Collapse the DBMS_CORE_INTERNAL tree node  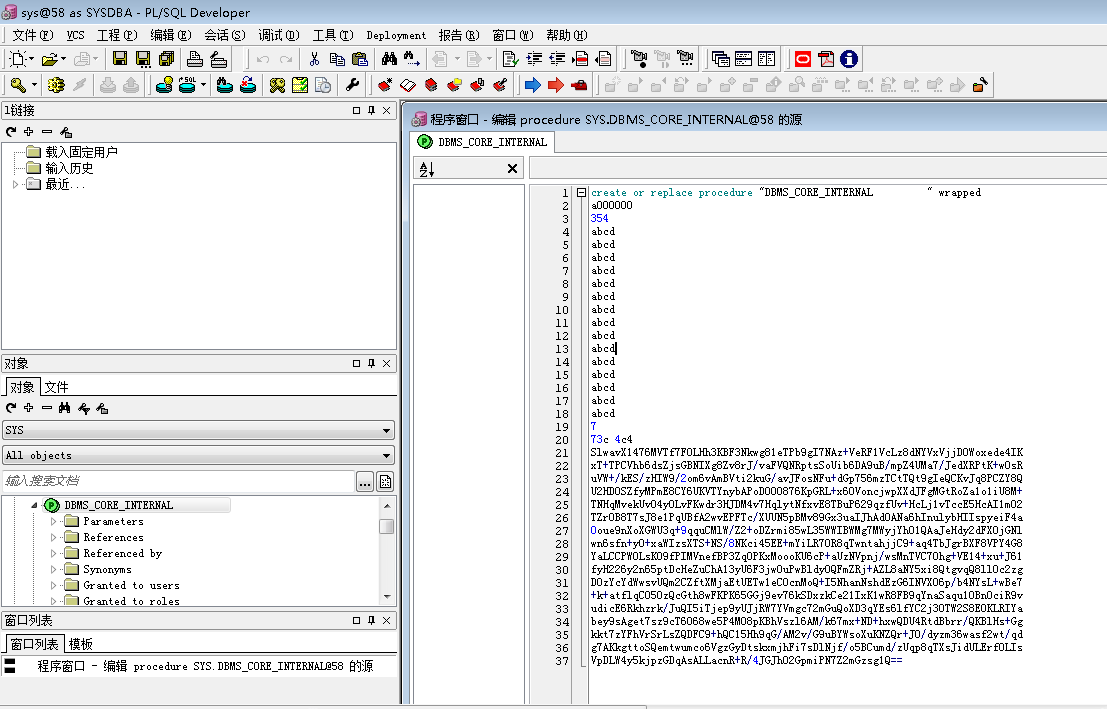tap(34, 505)
